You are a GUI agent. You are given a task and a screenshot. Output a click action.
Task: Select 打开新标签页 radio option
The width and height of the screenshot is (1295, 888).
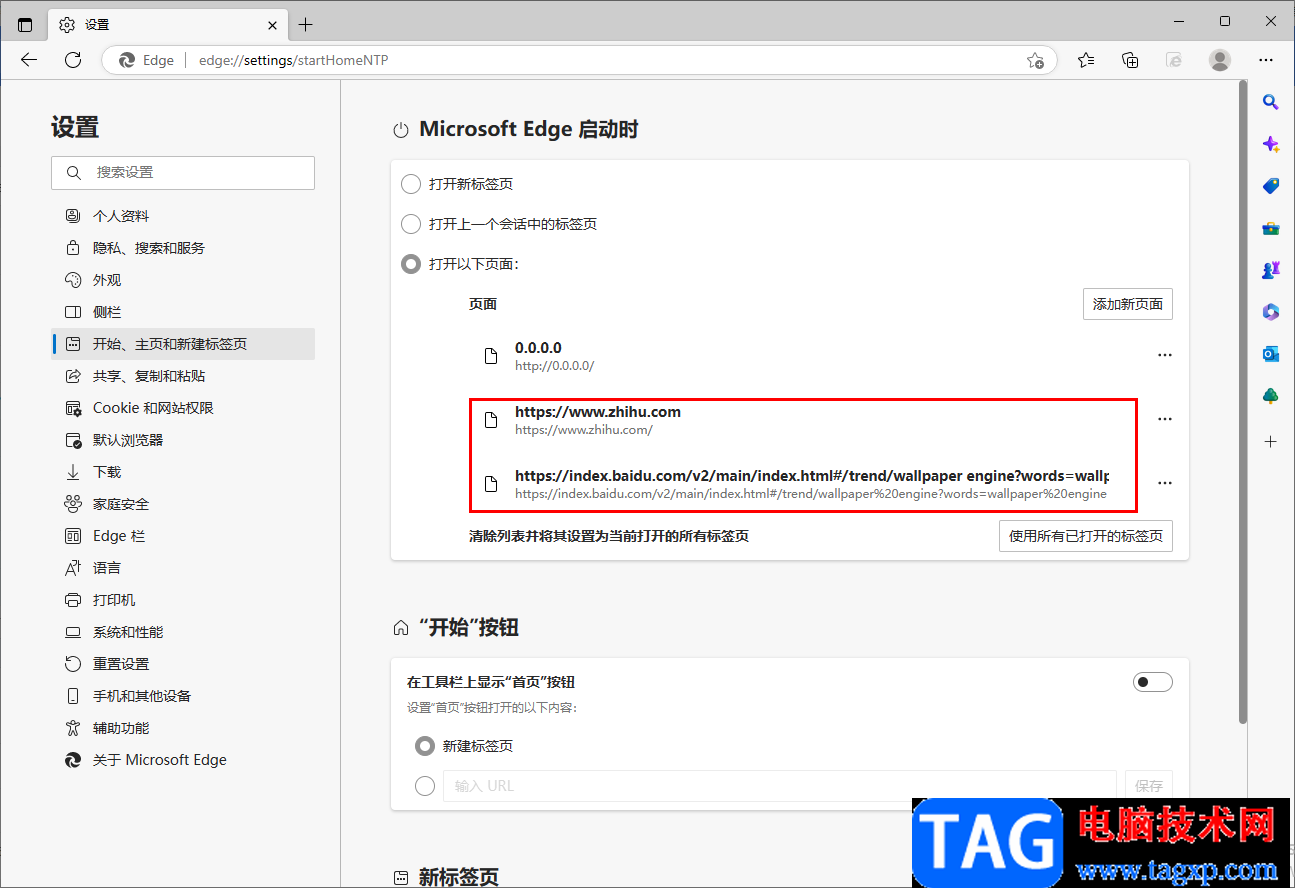[410, 184]
